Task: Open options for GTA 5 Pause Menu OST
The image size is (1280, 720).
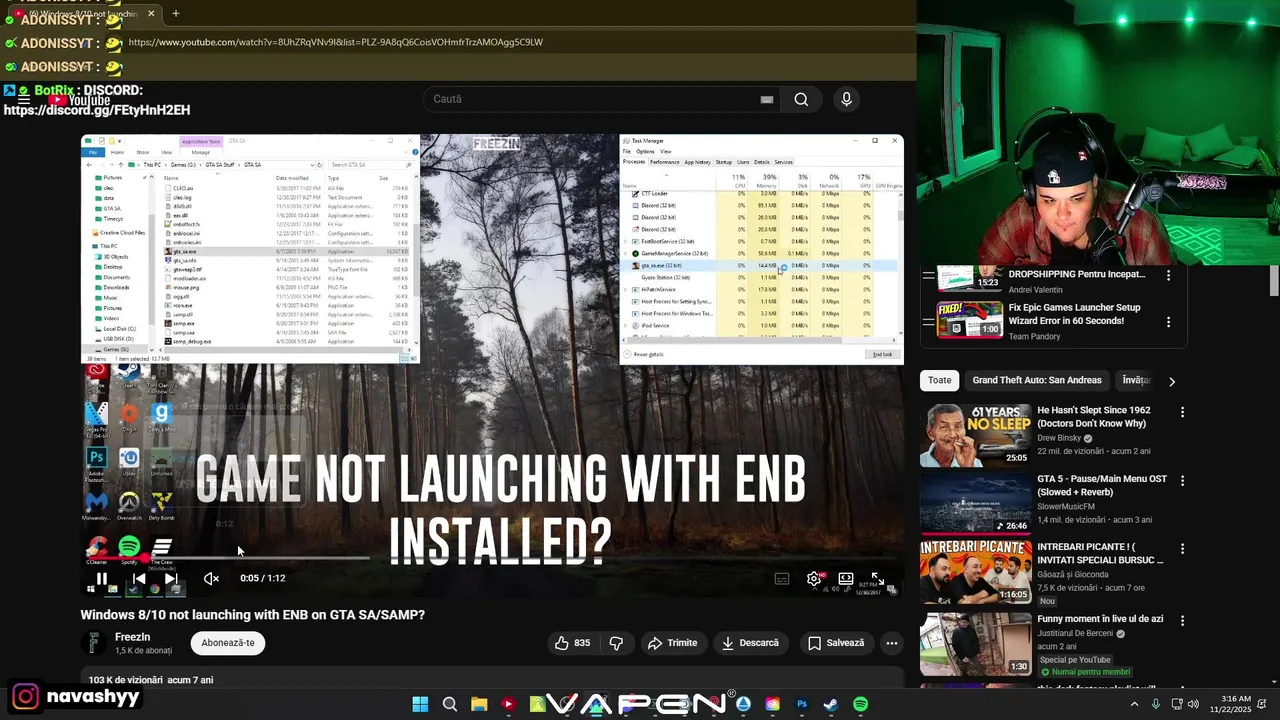Action: coord(1182,481)
